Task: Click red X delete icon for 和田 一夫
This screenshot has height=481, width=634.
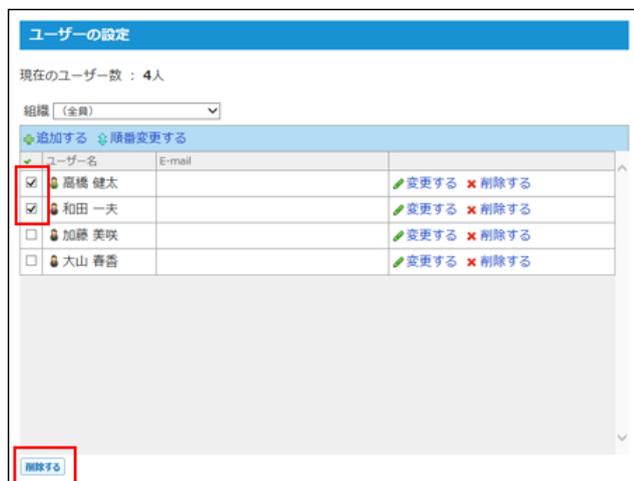Action: point(471,210)
